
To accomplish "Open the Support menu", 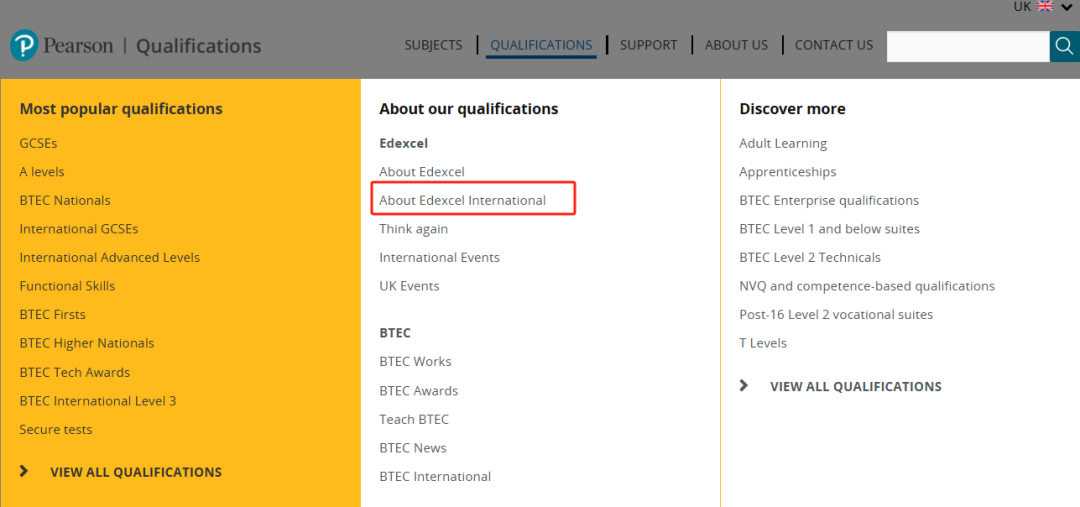I will [x=648, y=45].
